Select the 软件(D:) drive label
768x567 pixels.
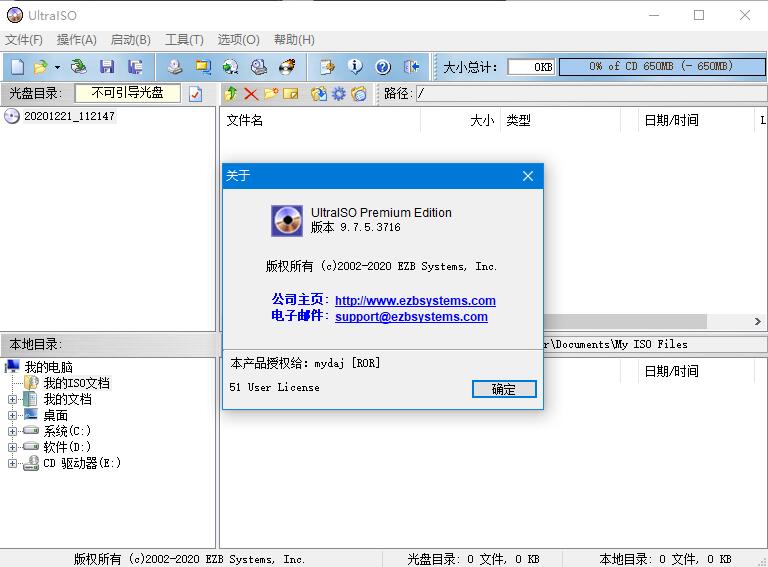click(x=67, y=447)
